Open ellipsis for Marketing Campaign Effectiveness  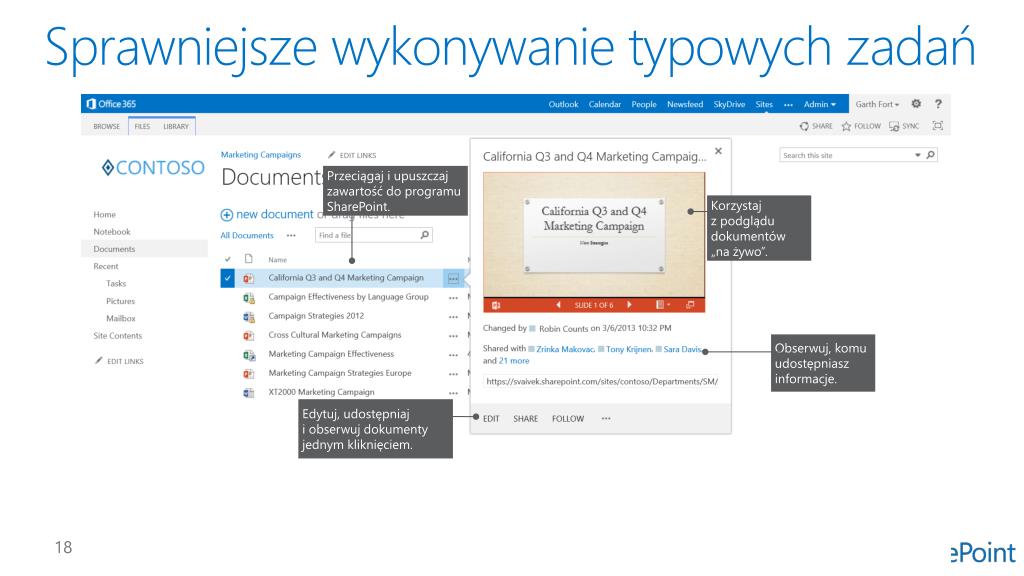[x=453, y=355]
